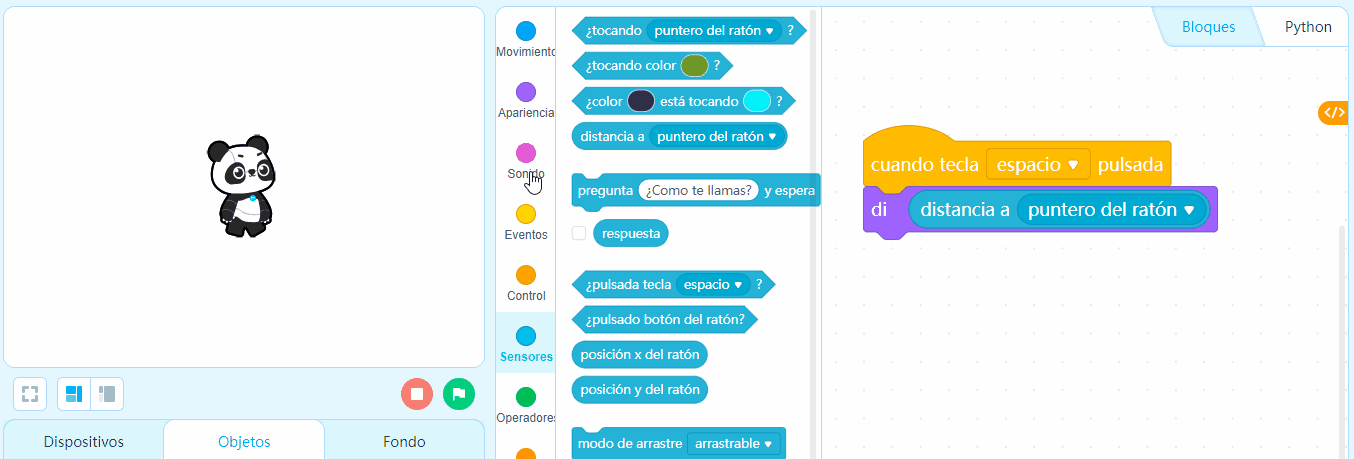Click the ¿pulsado botón del ratón? block

tap(665, 320)
